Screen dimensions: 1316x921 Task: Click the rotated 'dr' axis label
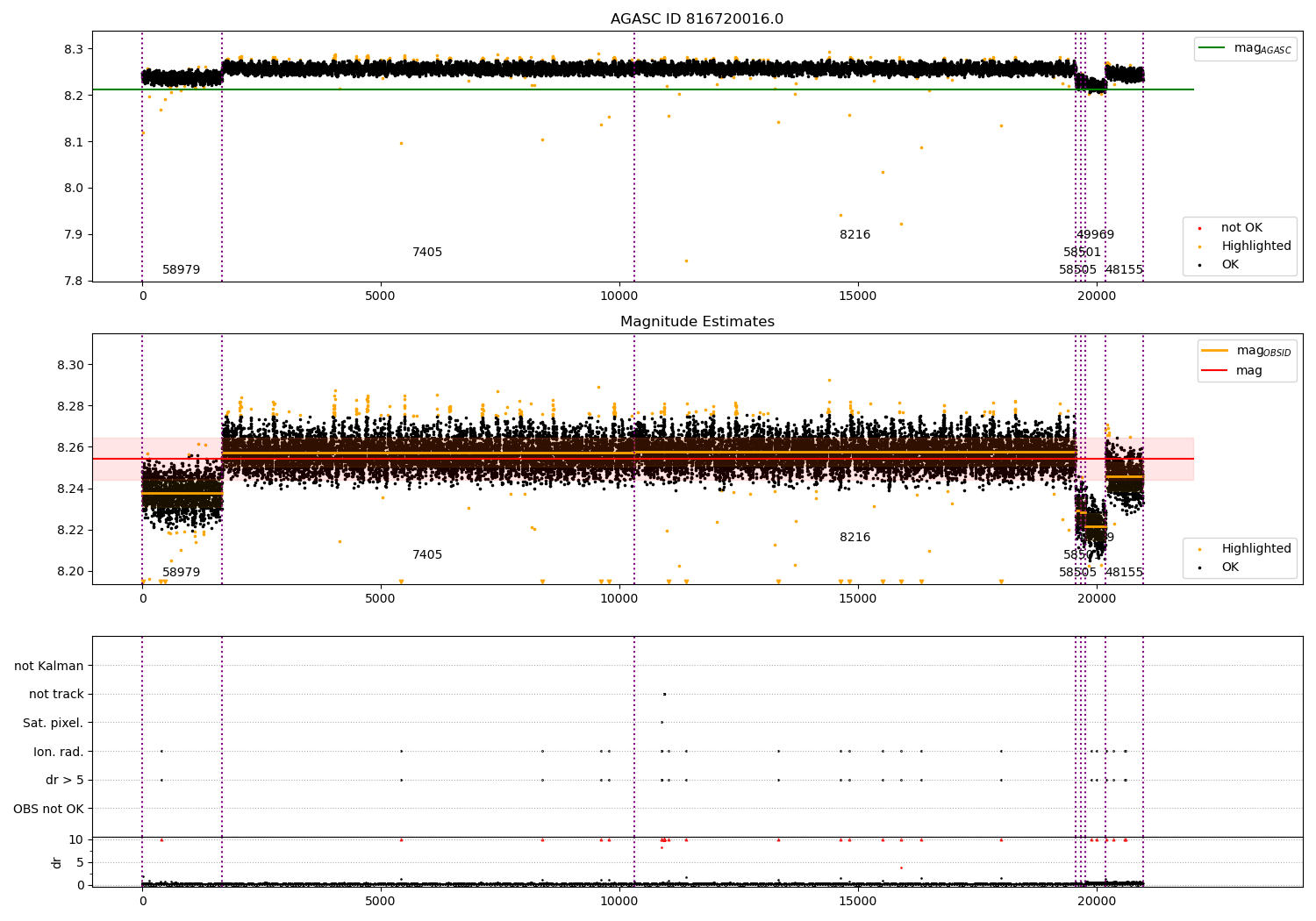click(x=57, y=862)
